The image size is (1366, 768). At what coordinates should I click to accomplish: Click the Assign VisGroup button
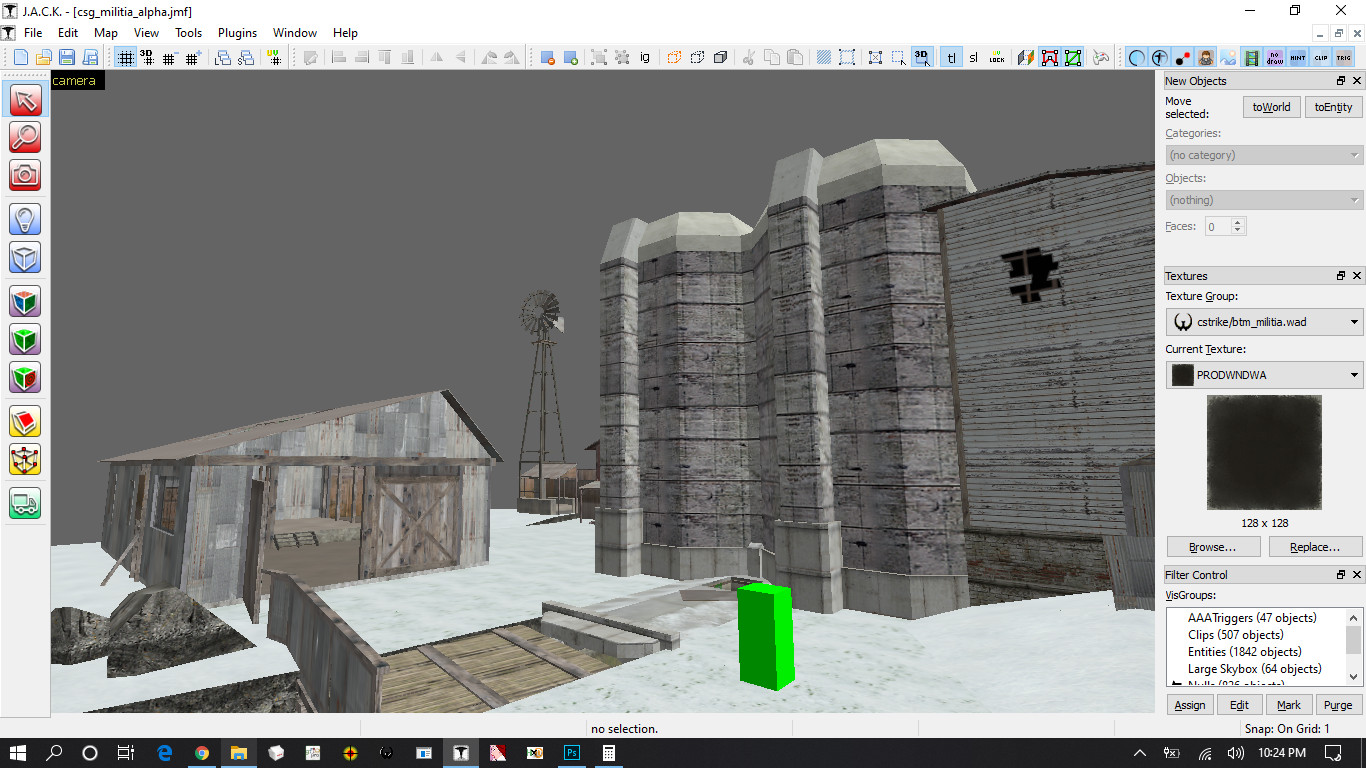point(1190,705)
